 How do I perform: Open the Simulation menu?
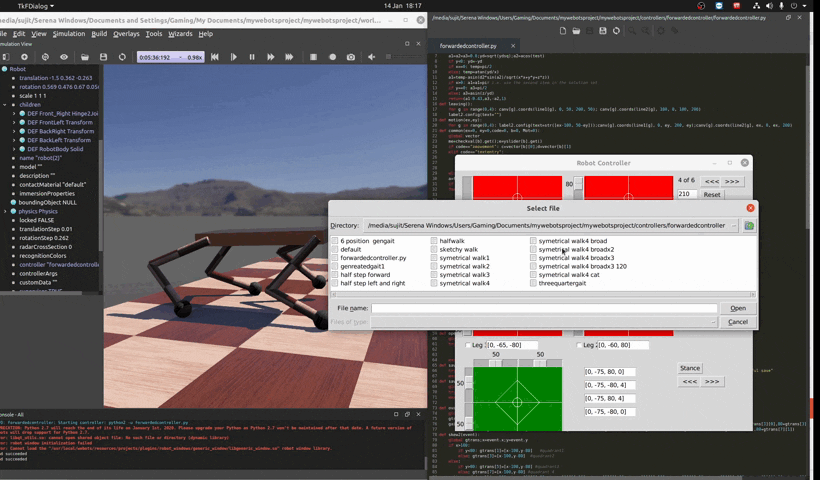pos(69,33)
